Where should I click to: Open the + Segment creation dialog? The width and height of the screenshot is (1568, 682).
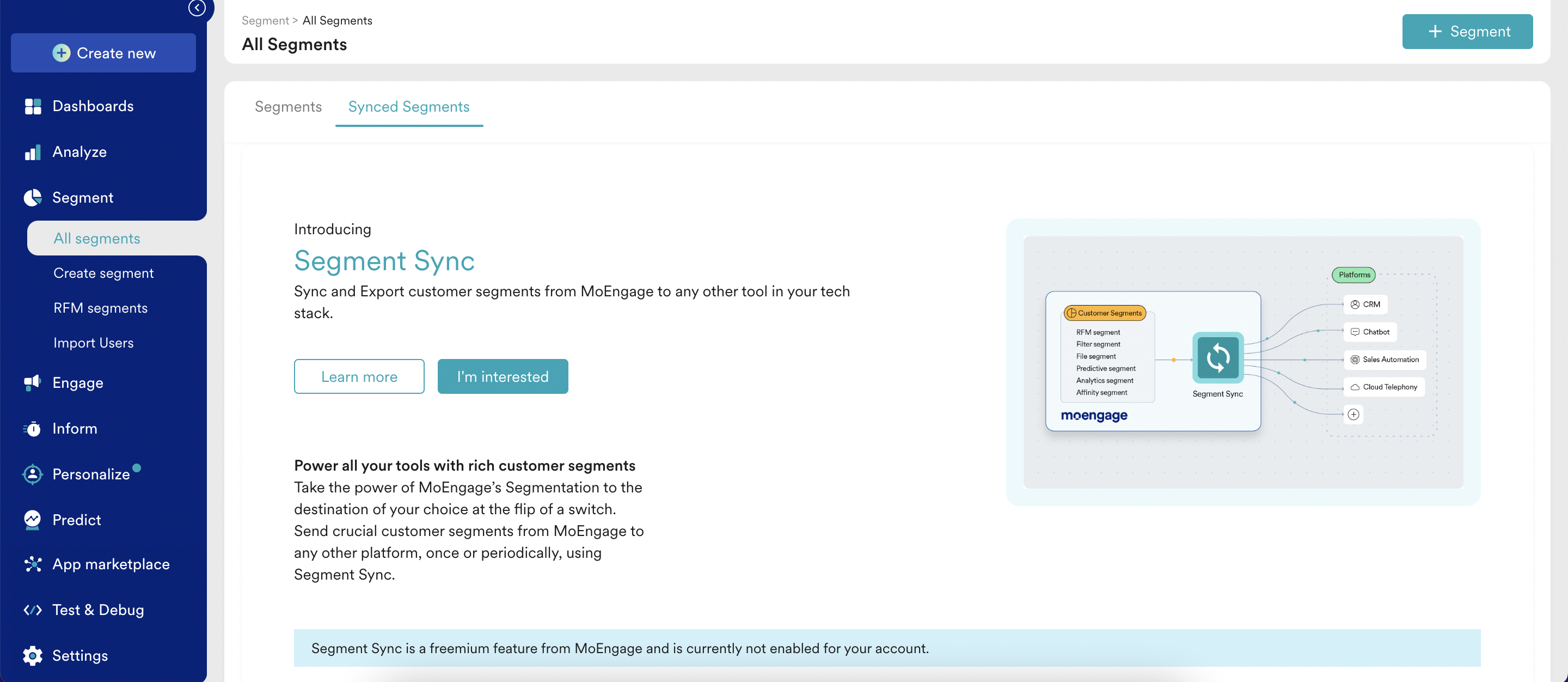tap(1467, 31)
